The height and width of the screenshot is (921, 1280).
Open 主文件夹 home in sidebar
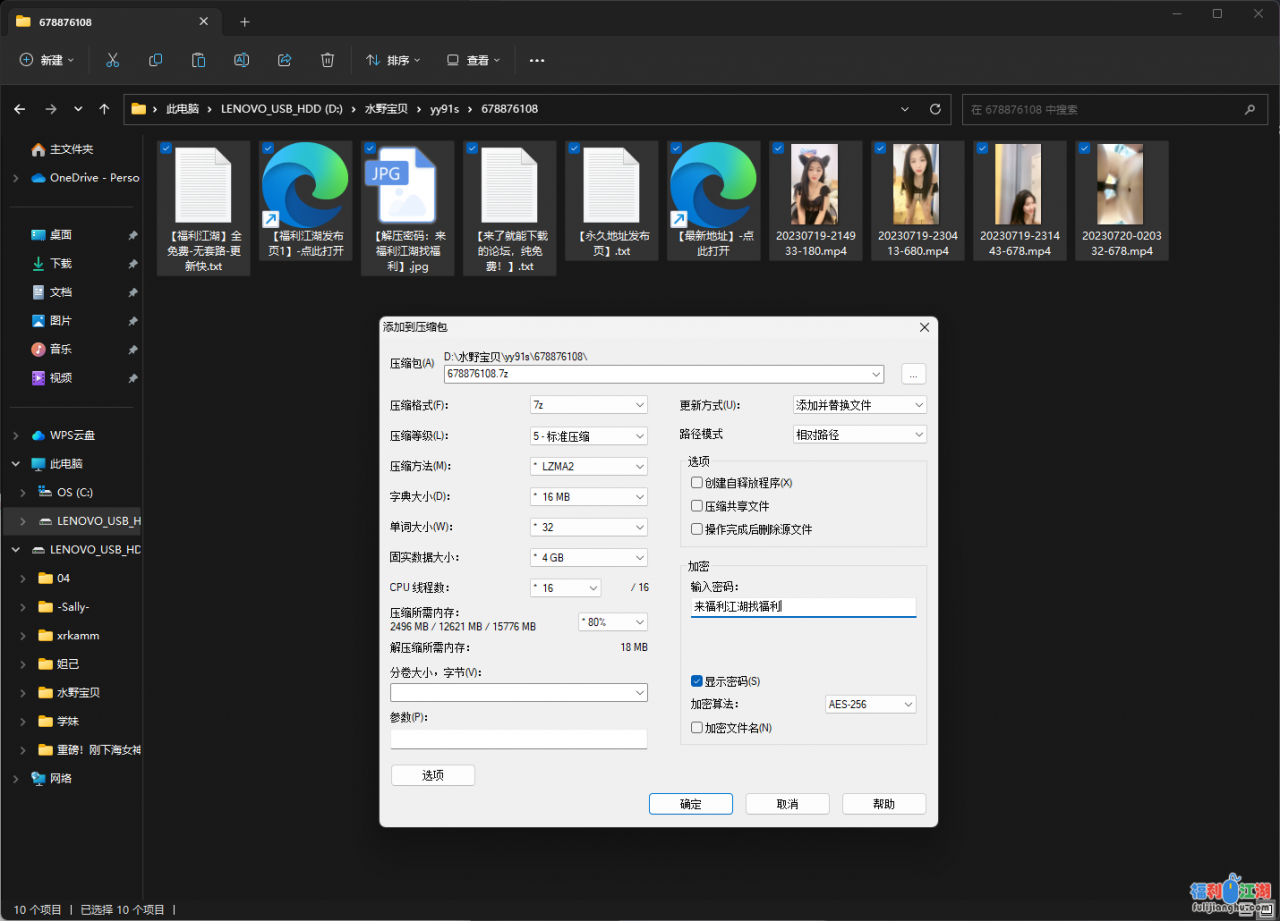coord(71,149)
